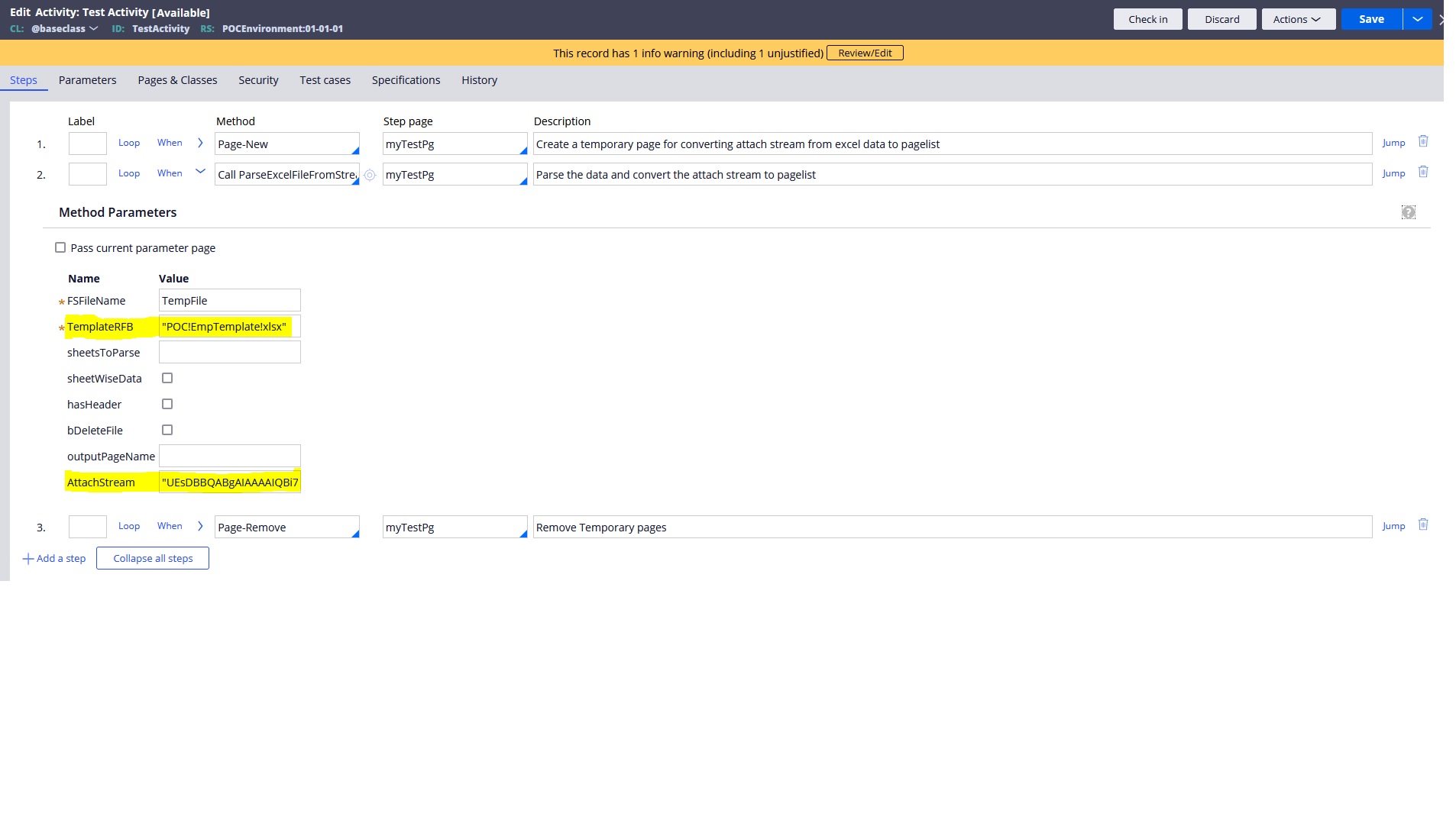This screenshot has width=1456, height=823.
Task: Click the sheetsToParse value field
Action: point(230,352)
